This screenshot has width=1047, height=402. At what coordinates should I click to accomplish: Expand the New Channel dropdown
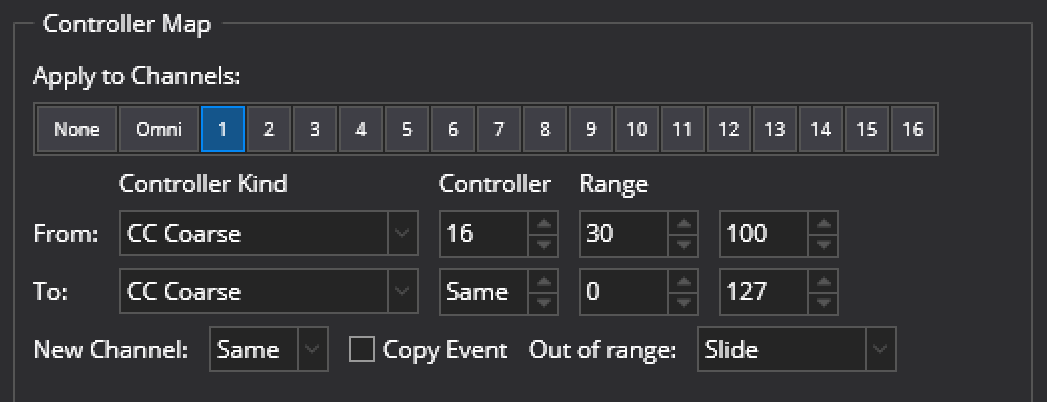pos(269,350)
